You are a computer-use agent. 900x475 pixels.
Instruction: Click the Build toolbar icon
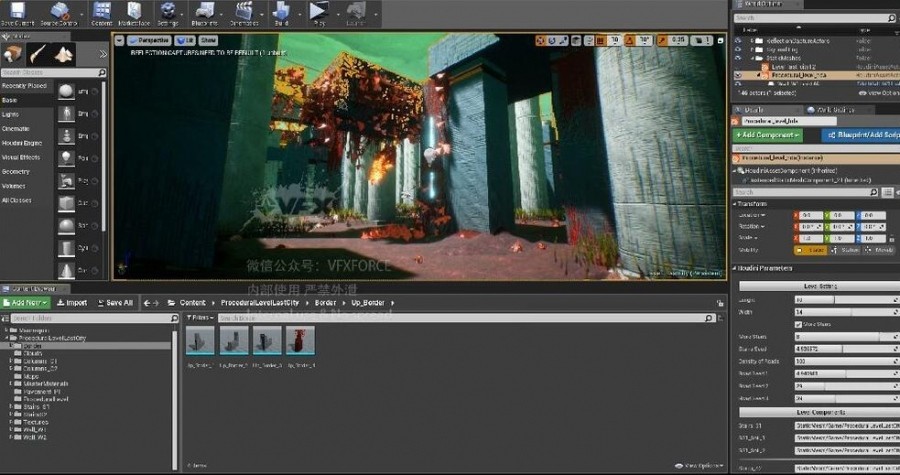tap(281, 13)
